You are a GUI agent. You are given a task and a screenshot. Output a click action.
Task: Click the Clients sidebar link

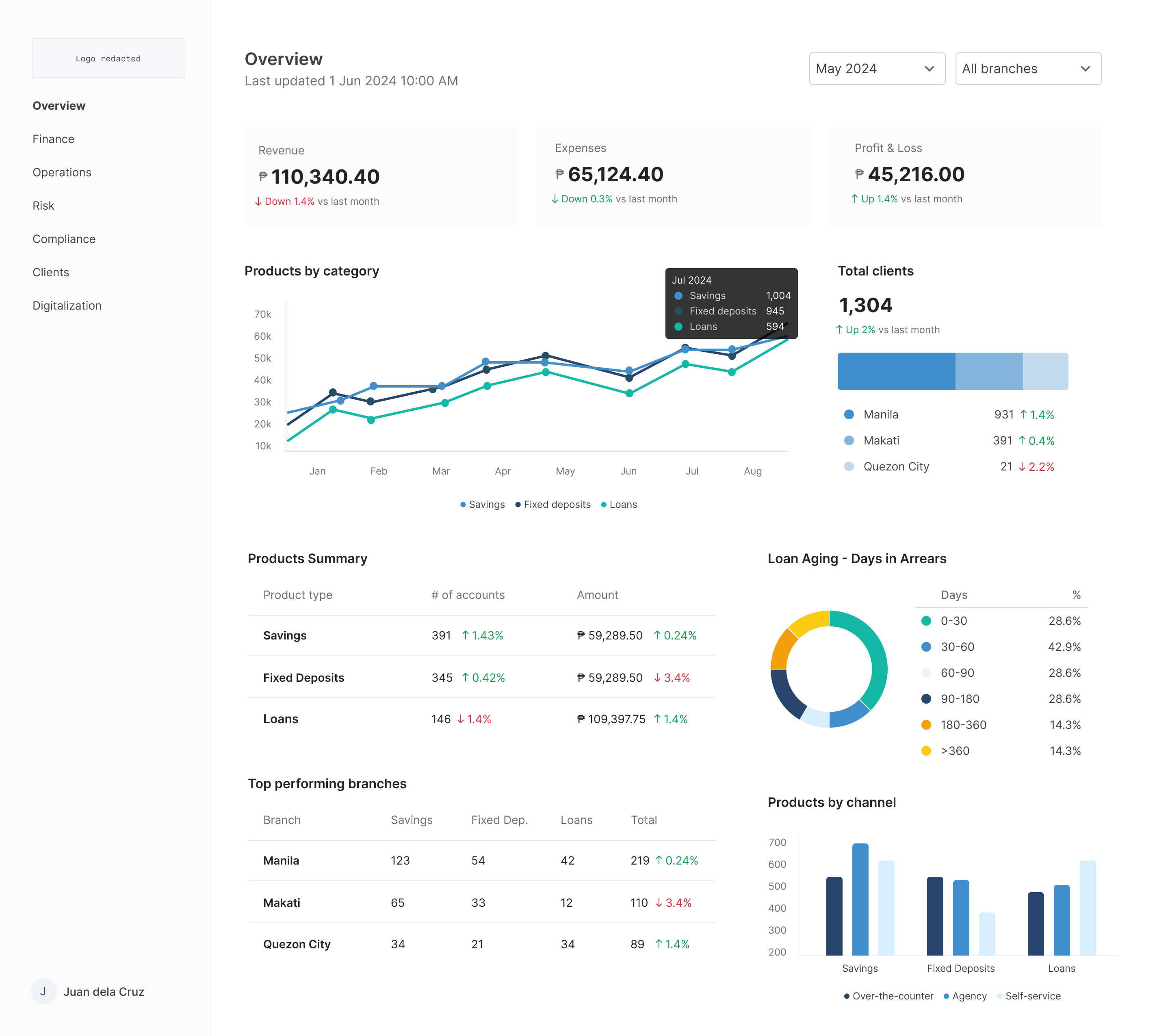coord(50,273)
